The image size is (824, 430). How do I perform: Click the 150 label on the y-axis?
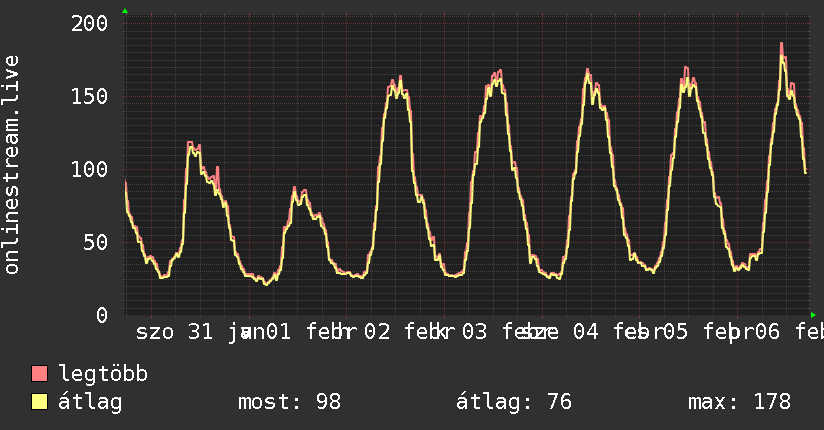click(89, 96)
